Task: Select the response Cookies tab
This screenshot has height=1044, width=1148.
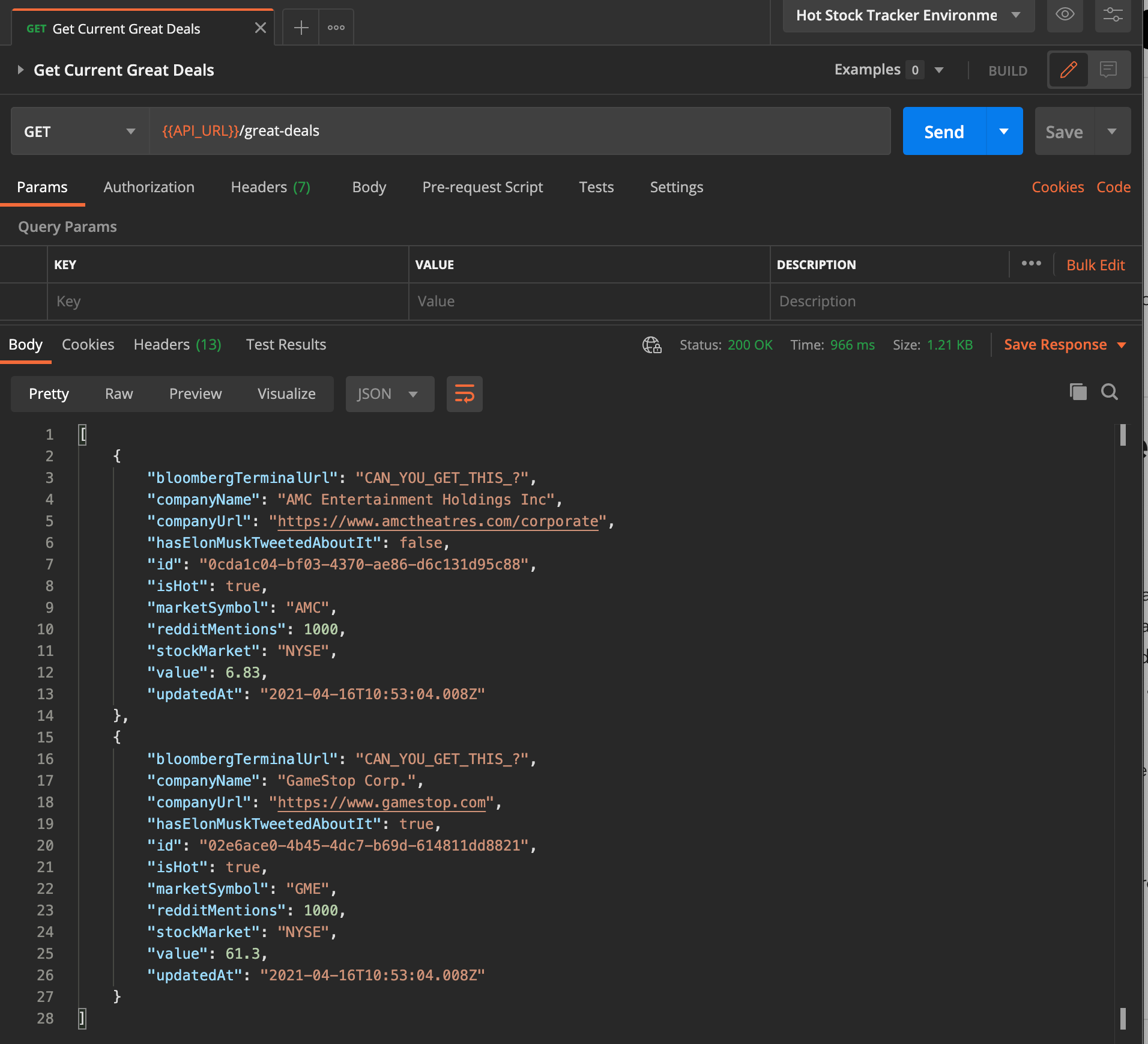Action: pos(88,345)
